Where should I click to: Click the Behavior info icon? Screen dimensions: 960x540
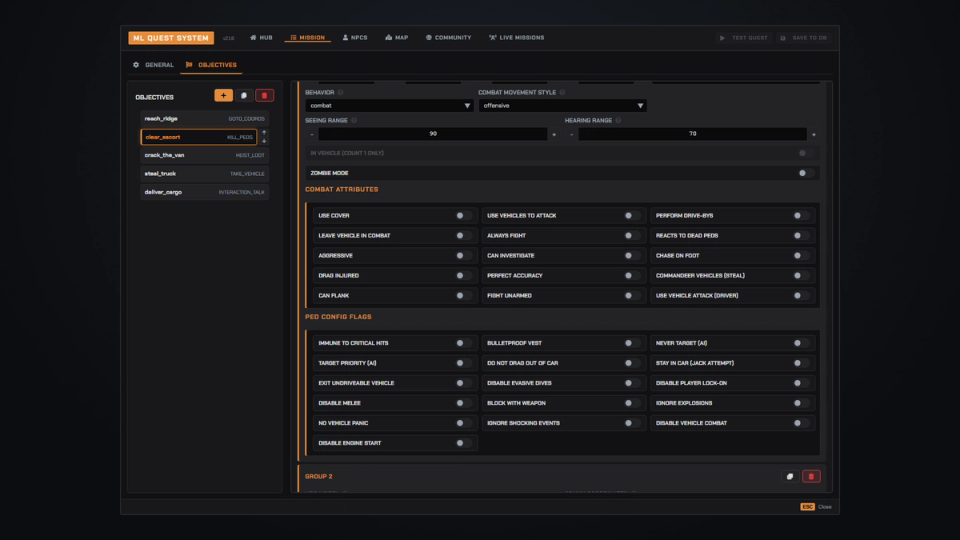coord(340,92)
